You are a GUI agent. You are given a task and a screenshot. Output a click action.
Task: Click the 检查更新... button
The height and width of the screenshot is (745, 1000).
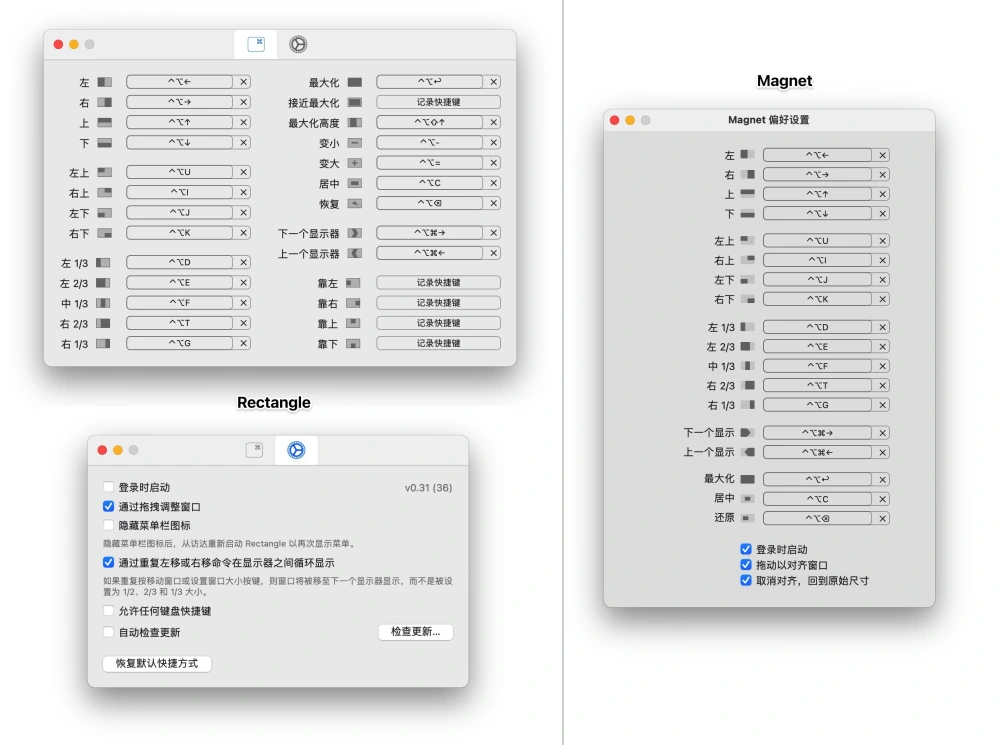(416, 631)
